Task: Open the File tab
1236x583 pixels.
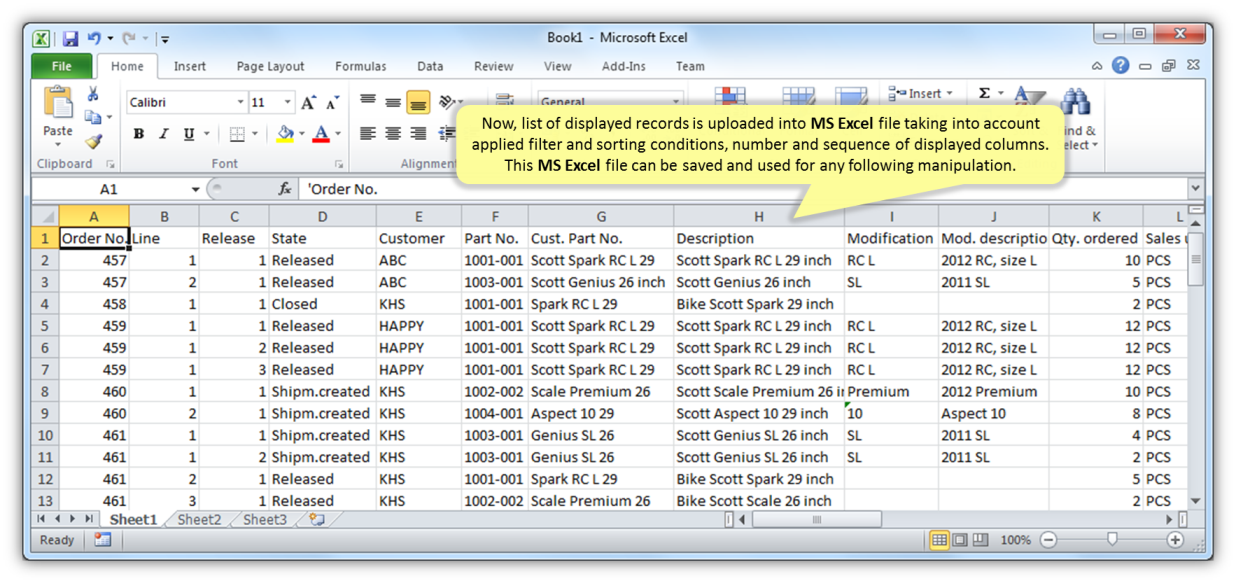Action: (62, 66)
